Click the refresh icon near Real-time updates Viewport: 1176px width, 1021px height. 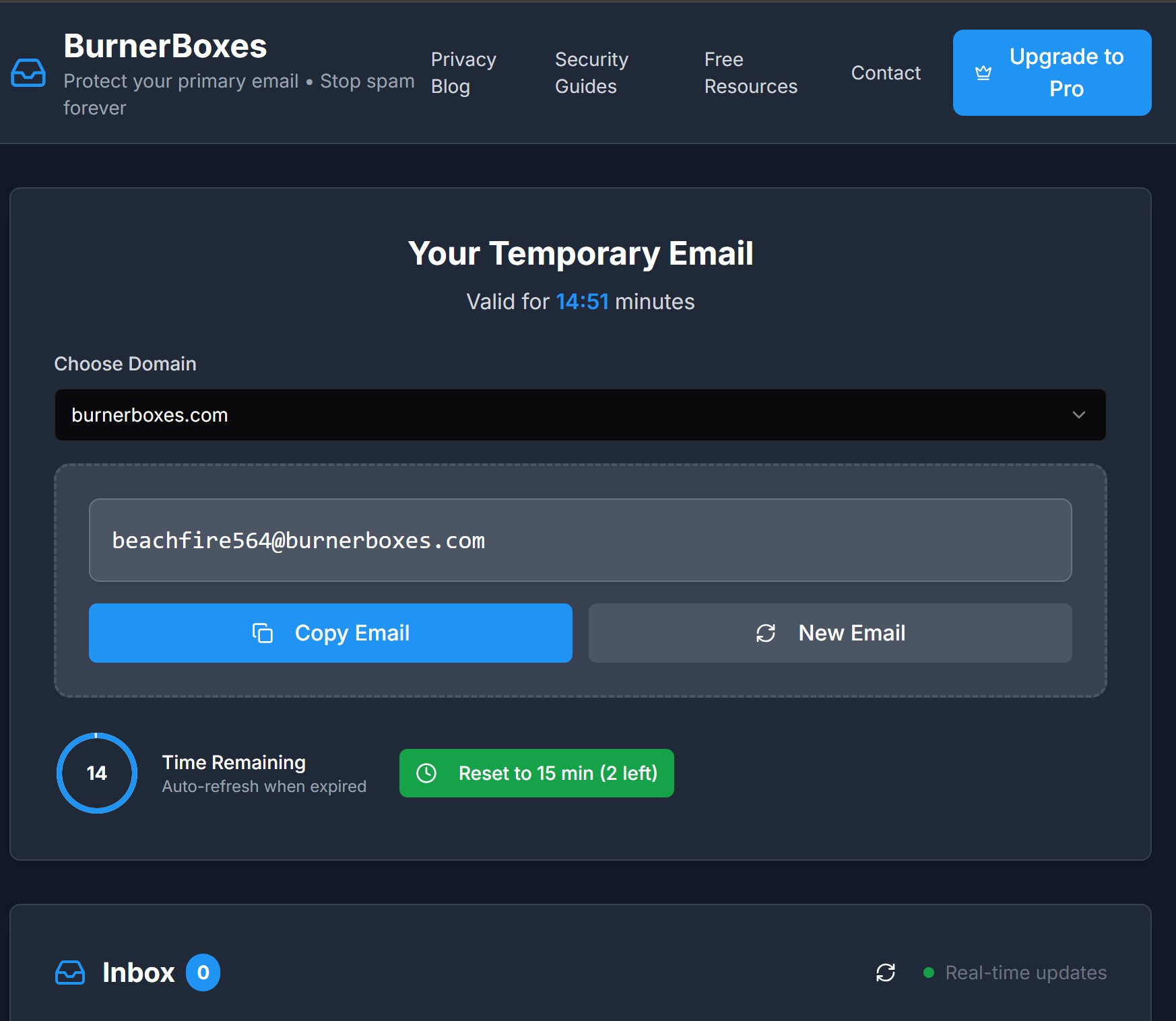tap(885, 973)
